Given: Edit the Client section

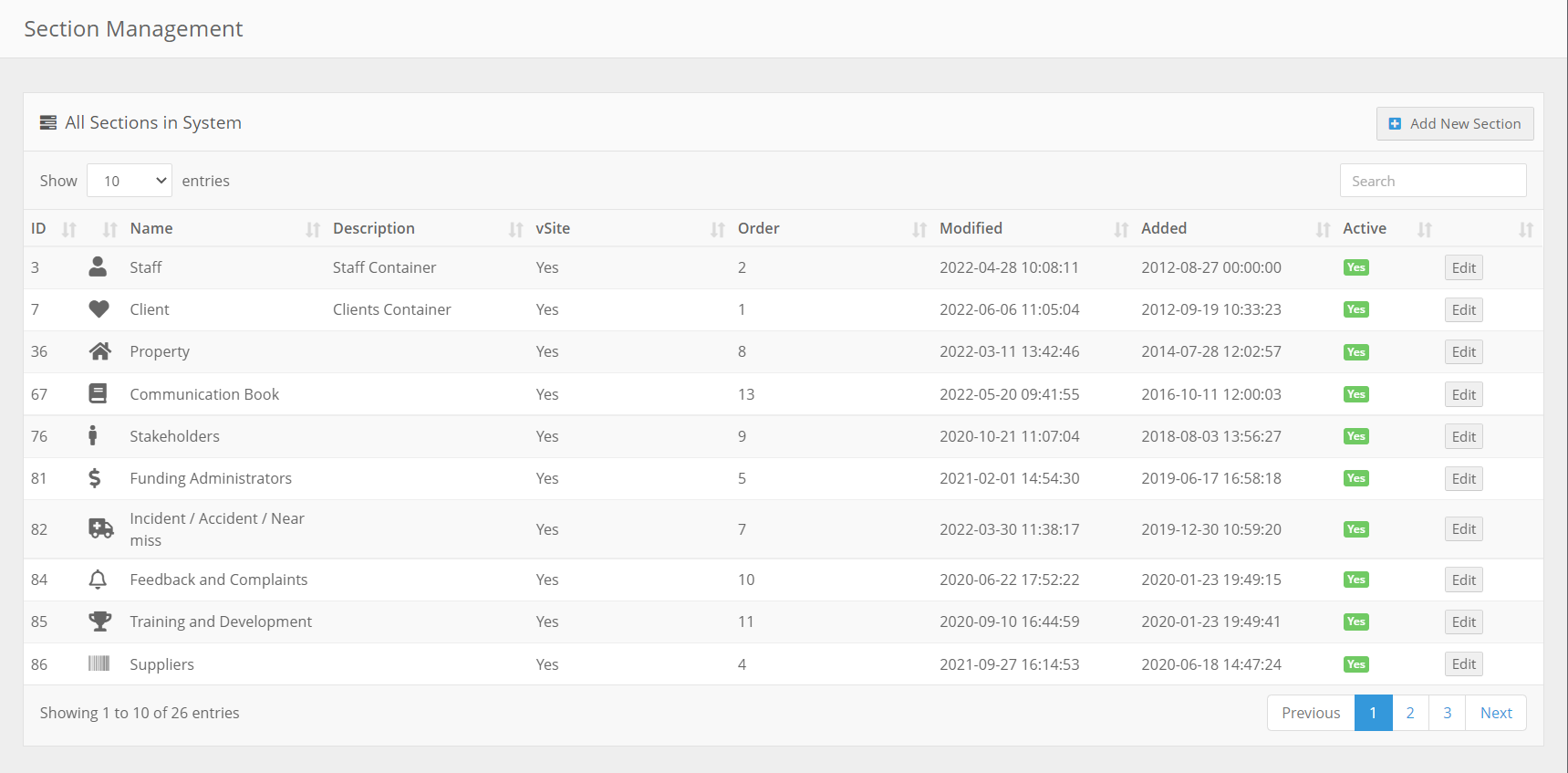Looking at the screenshot, I should pyautogui.click(x=1464, y=309).
